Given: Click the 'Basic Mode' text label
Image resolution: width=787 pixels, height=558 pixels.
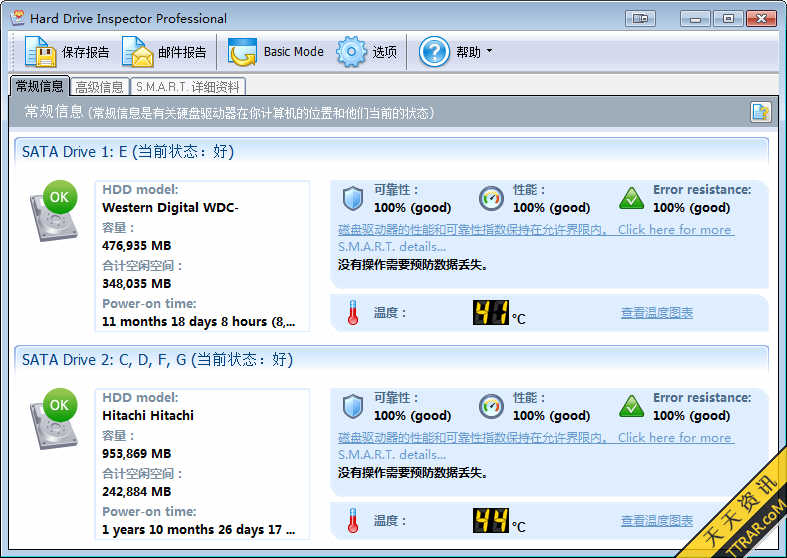Looking at the screenshot, I should pyautogui.click(x=294, y=52).
